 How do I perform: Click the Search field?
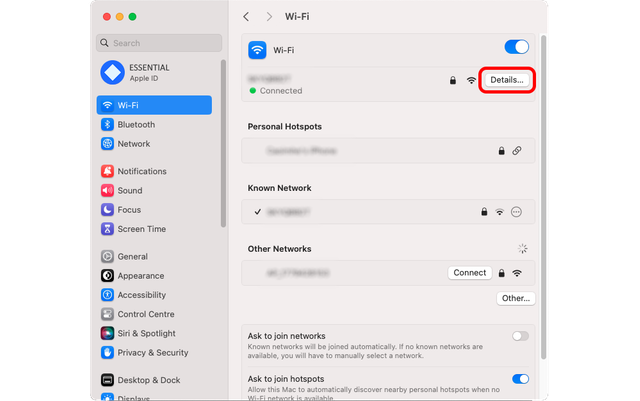point(159,43)
